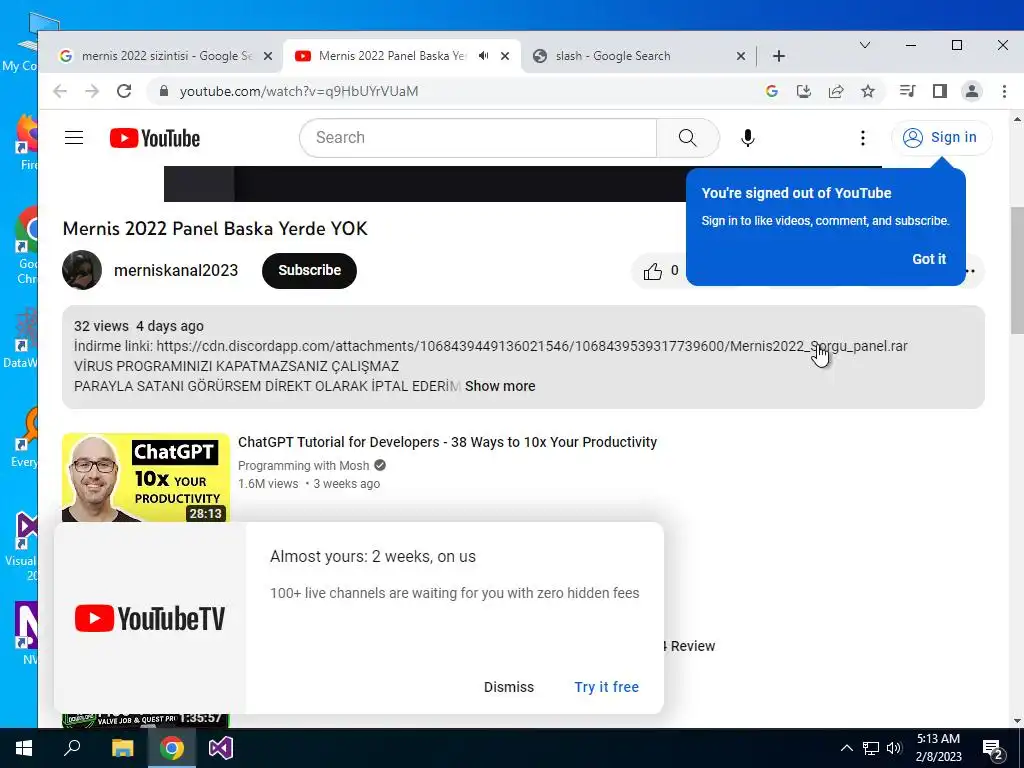Click the page vertical scrollbar thumb
The width and height of the screenshot is (1024, 768).
coord(1017,270)
